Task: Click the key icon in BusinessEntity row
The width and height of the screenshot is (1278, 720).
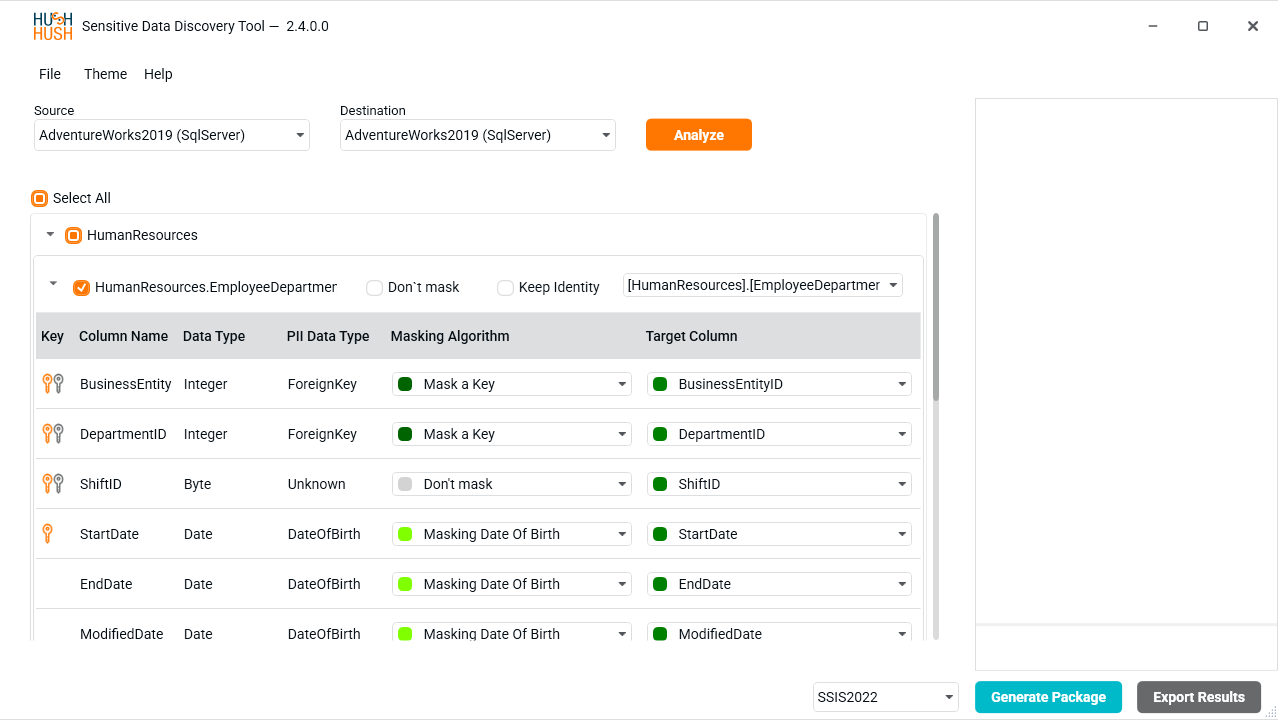Action: (x=53, y=384)
